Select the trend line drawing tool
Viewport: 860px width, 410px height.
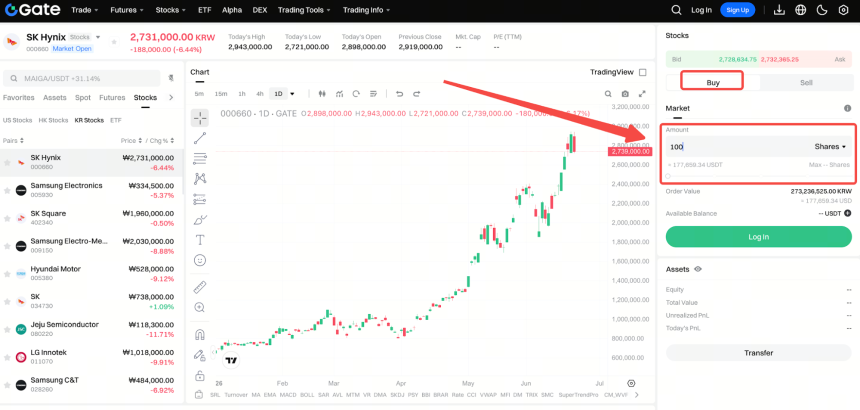point(200,138)
